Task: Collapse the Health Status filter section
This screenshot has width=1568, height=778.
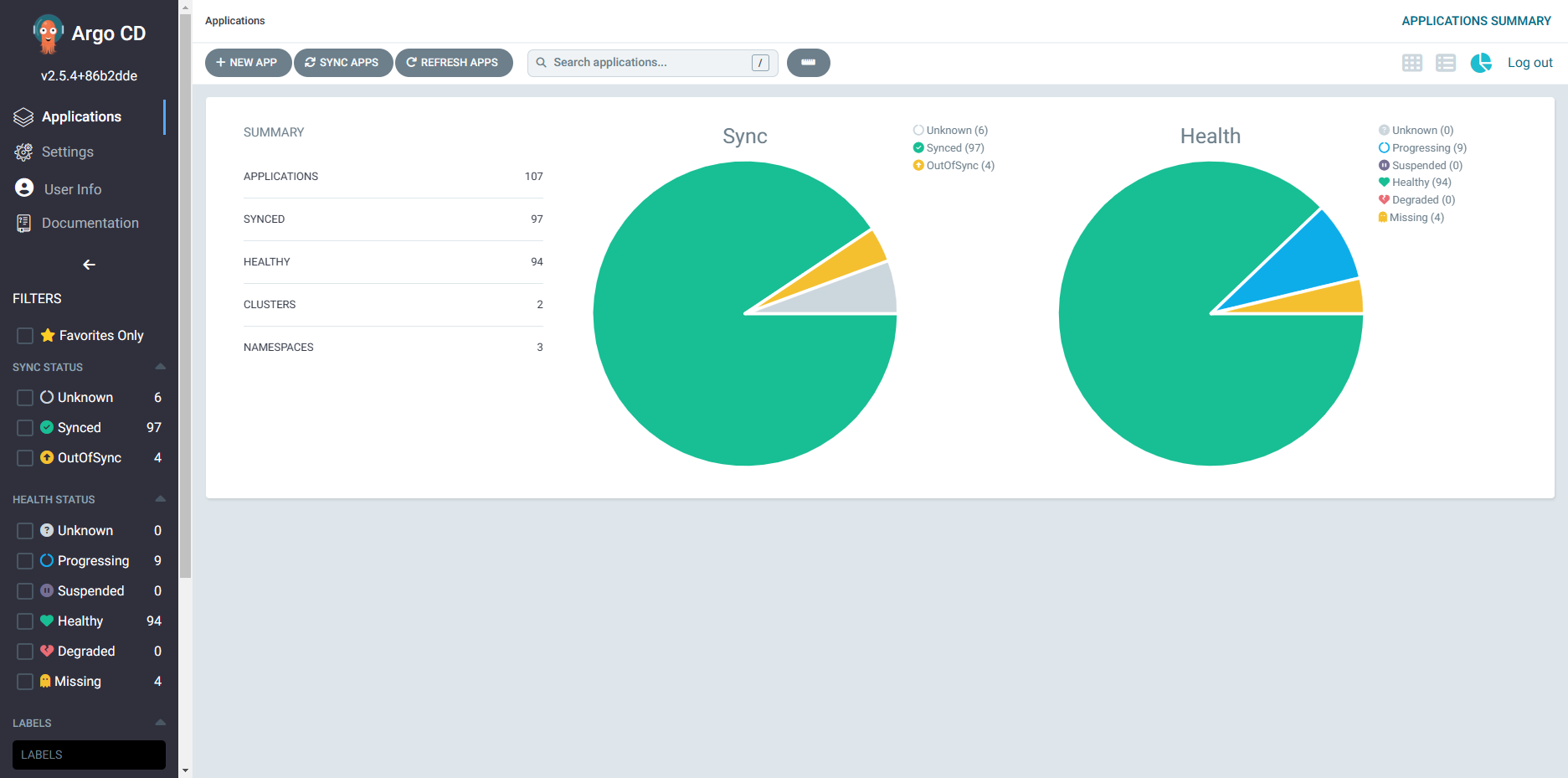Action: pyautogui.click(x=160, y=499)
